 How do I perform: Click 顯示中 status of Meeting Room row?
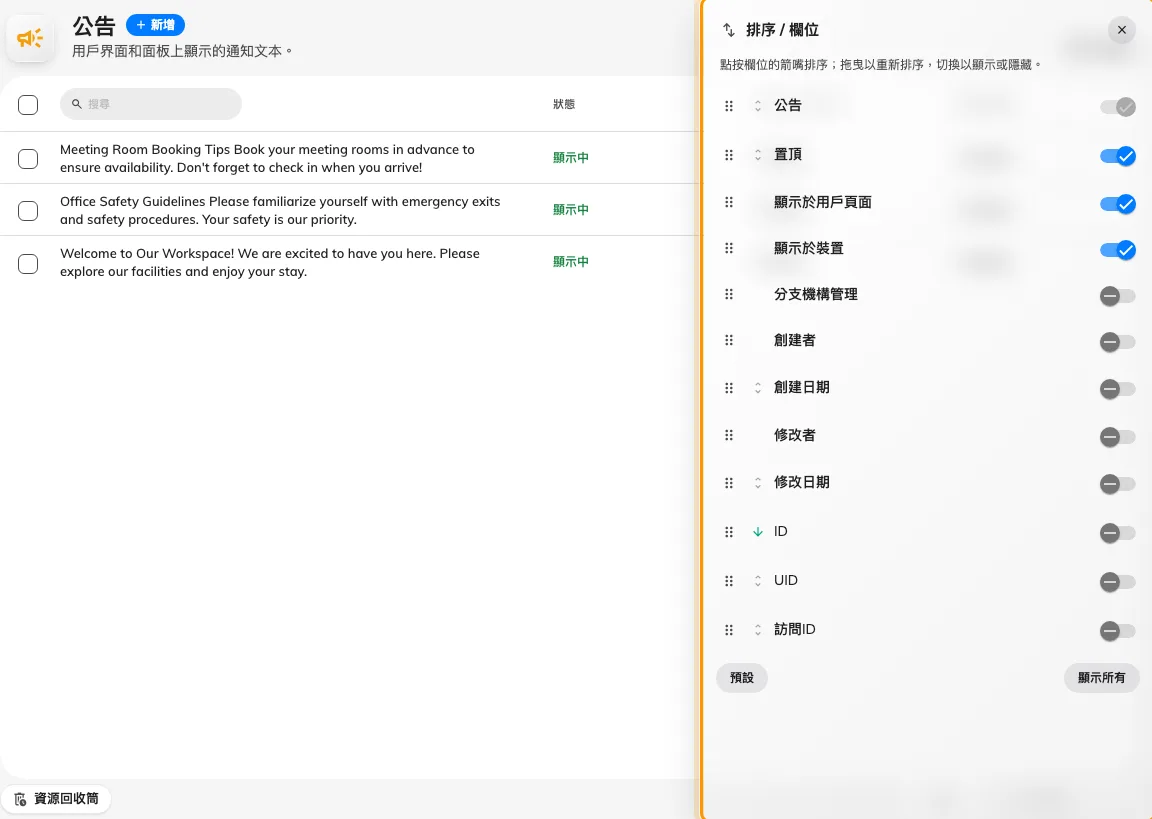coord(571,157)
